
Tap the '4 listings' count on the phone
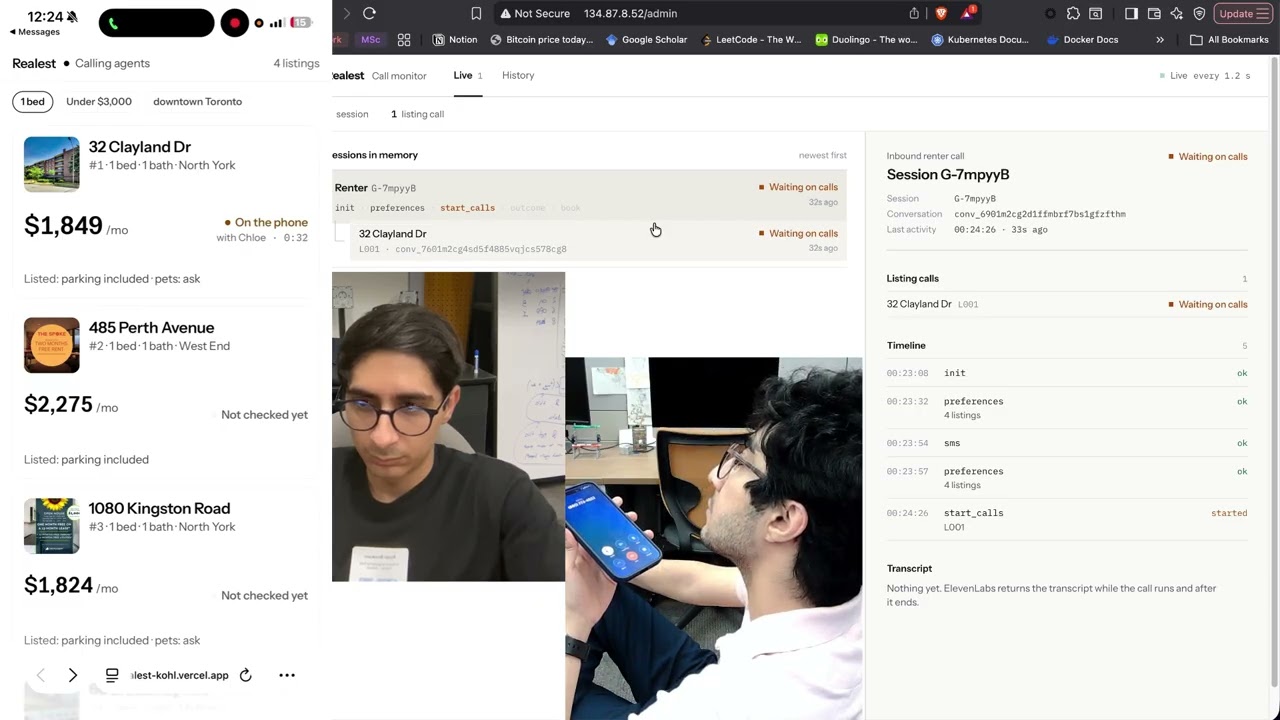[x=296, y=63]
